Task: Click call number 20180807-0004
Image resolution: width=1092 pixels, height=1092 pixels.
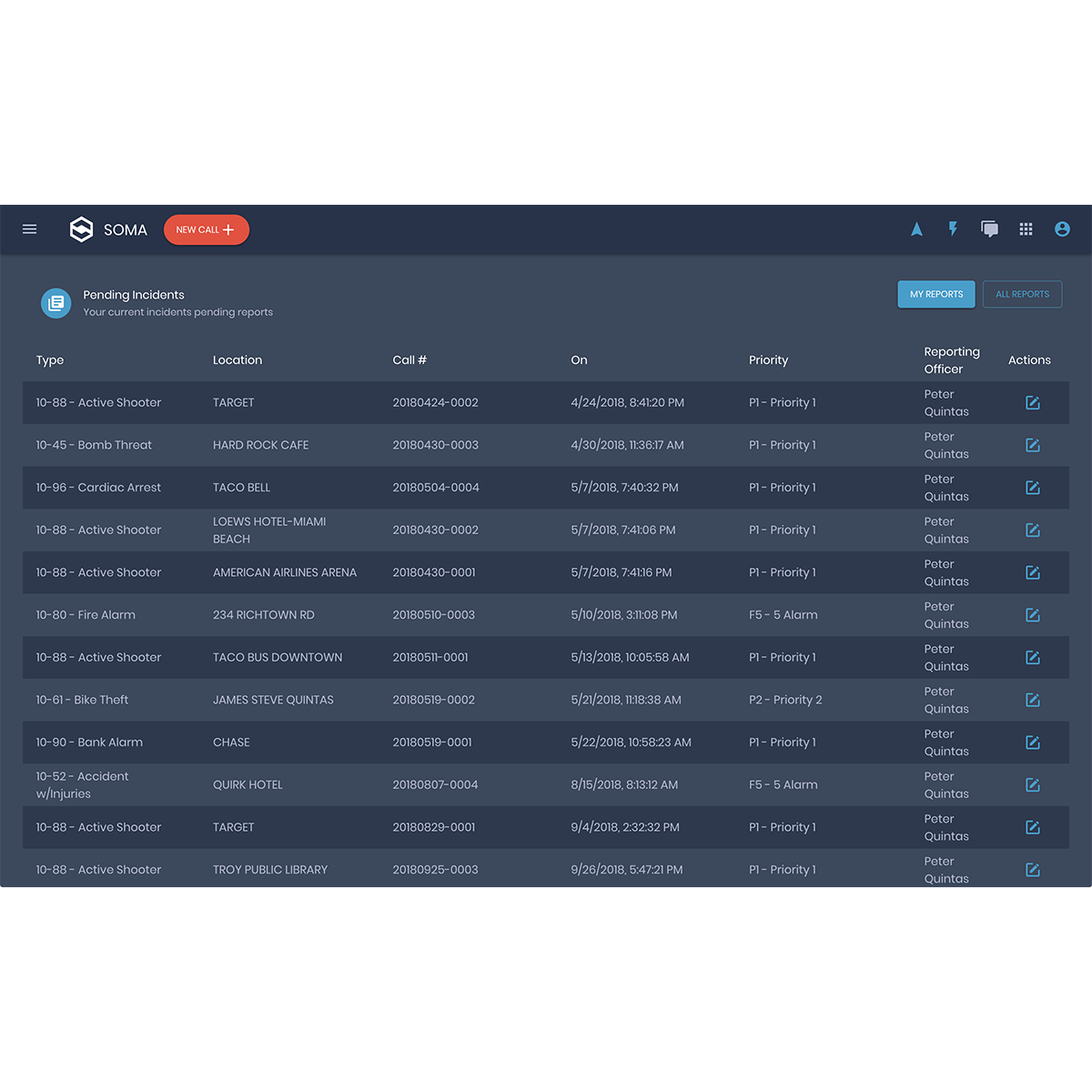Action: pyautogui.click(x=435, y=784)
